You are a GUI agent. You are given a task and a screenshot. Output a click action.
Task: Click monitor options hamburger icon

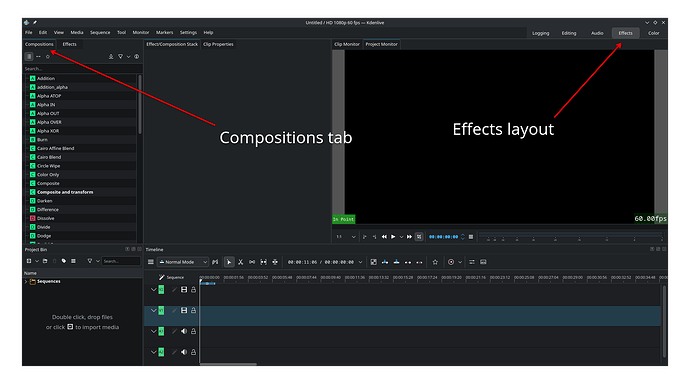(471, 237)
